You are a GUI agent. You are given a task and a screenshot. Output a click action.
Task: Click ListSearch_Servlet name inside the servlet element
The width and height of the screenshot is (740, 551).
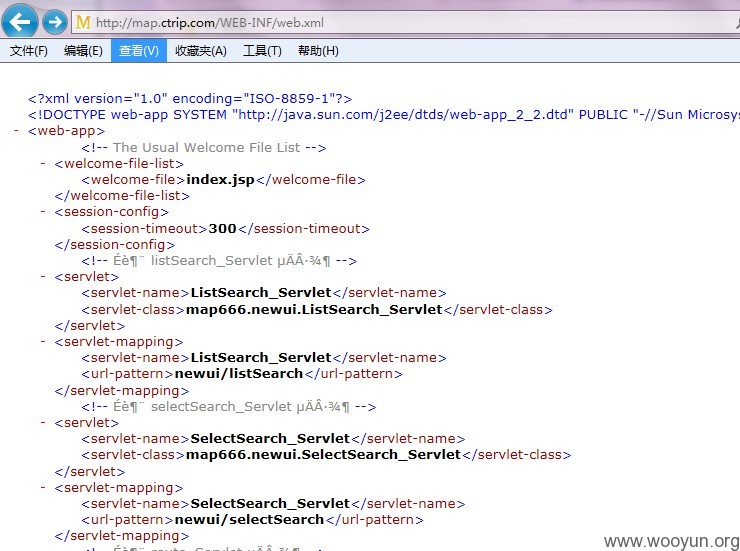(261, 293)
